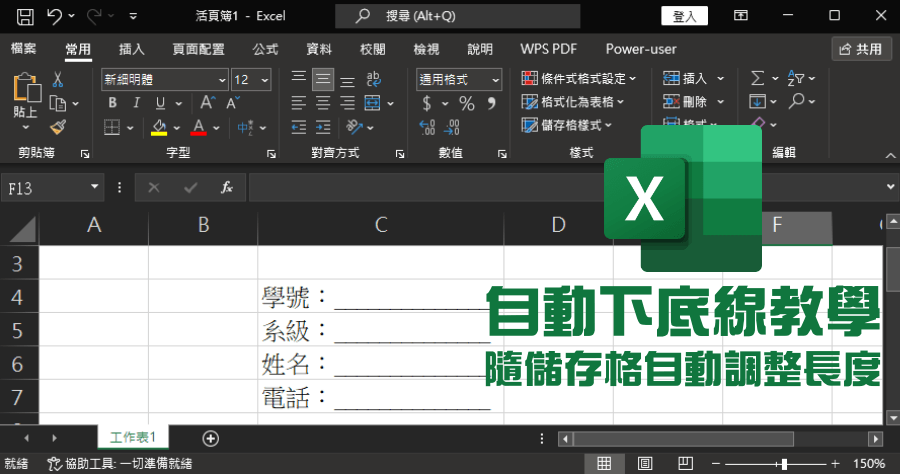Align text left
The height and width of the screenshot is (474, 900).
coord(298,103)
